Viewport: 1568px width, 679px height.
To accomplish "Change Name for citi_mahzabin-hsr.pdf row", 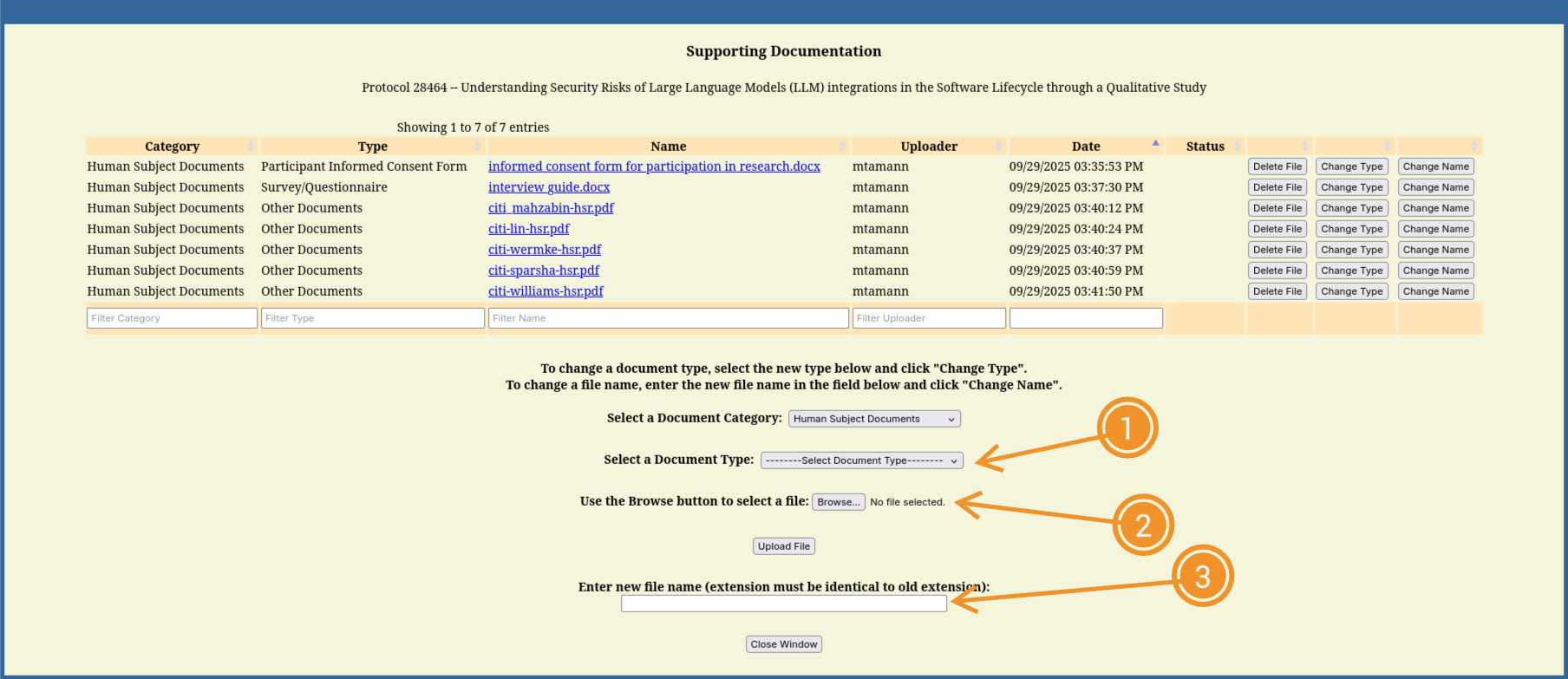I will click(x=1436, y=208).
